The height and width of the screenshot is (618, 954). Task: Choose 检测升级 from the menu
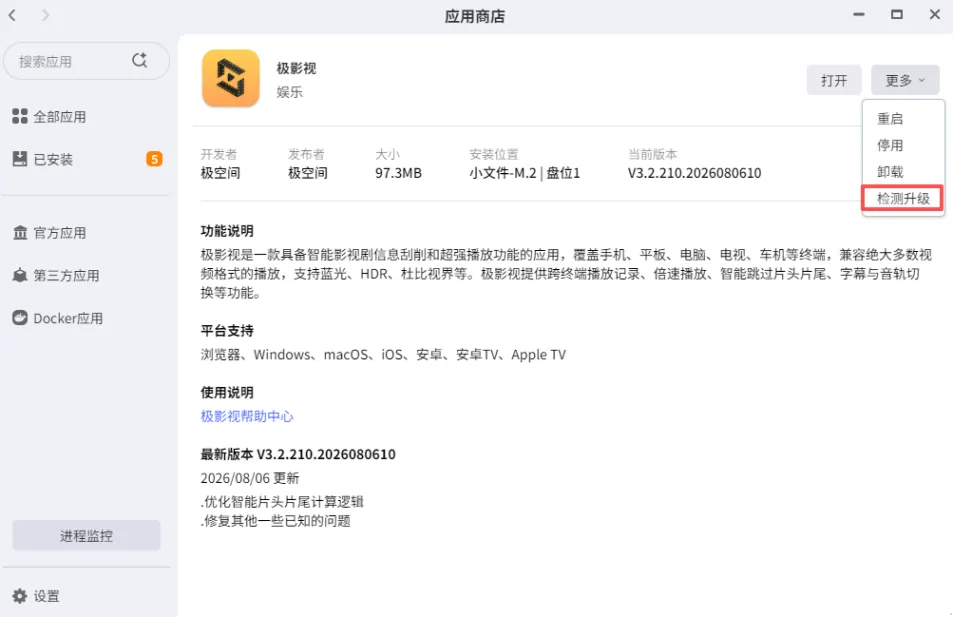pyautogui.click(x=903, y=198)
